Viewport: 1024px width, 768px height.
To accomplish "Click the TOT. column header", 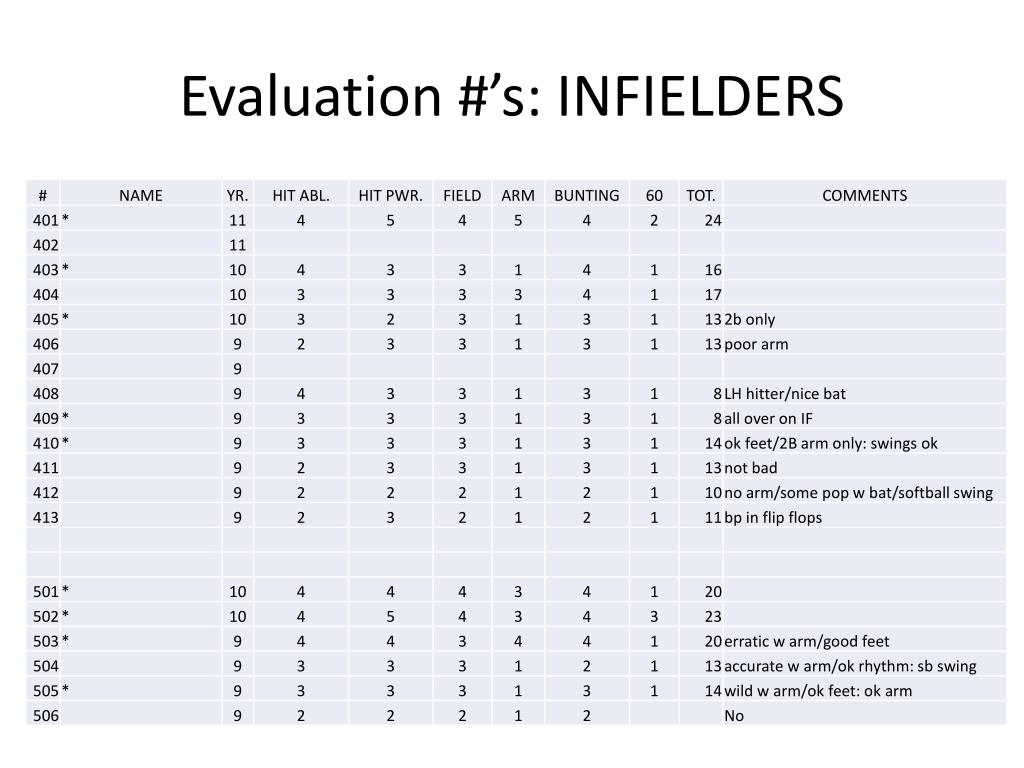I will point(701,195).
